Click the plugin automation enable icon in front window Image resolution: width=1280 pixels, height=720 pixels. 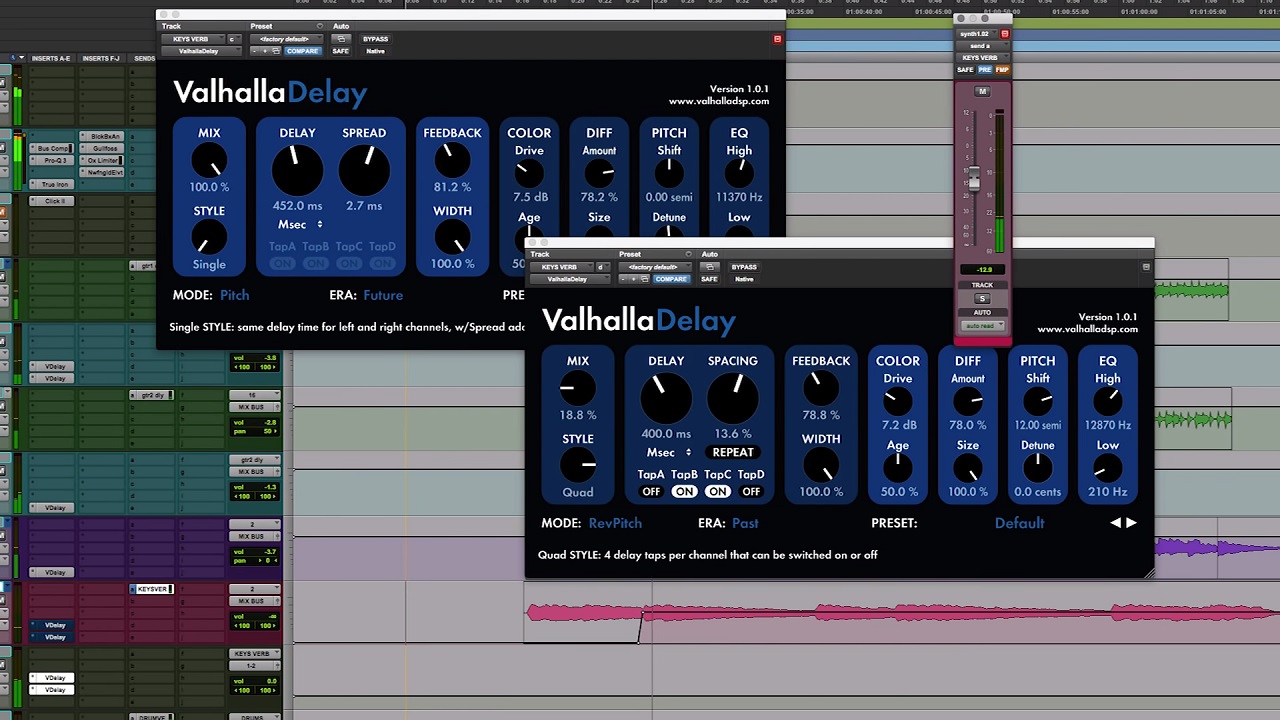709,267
